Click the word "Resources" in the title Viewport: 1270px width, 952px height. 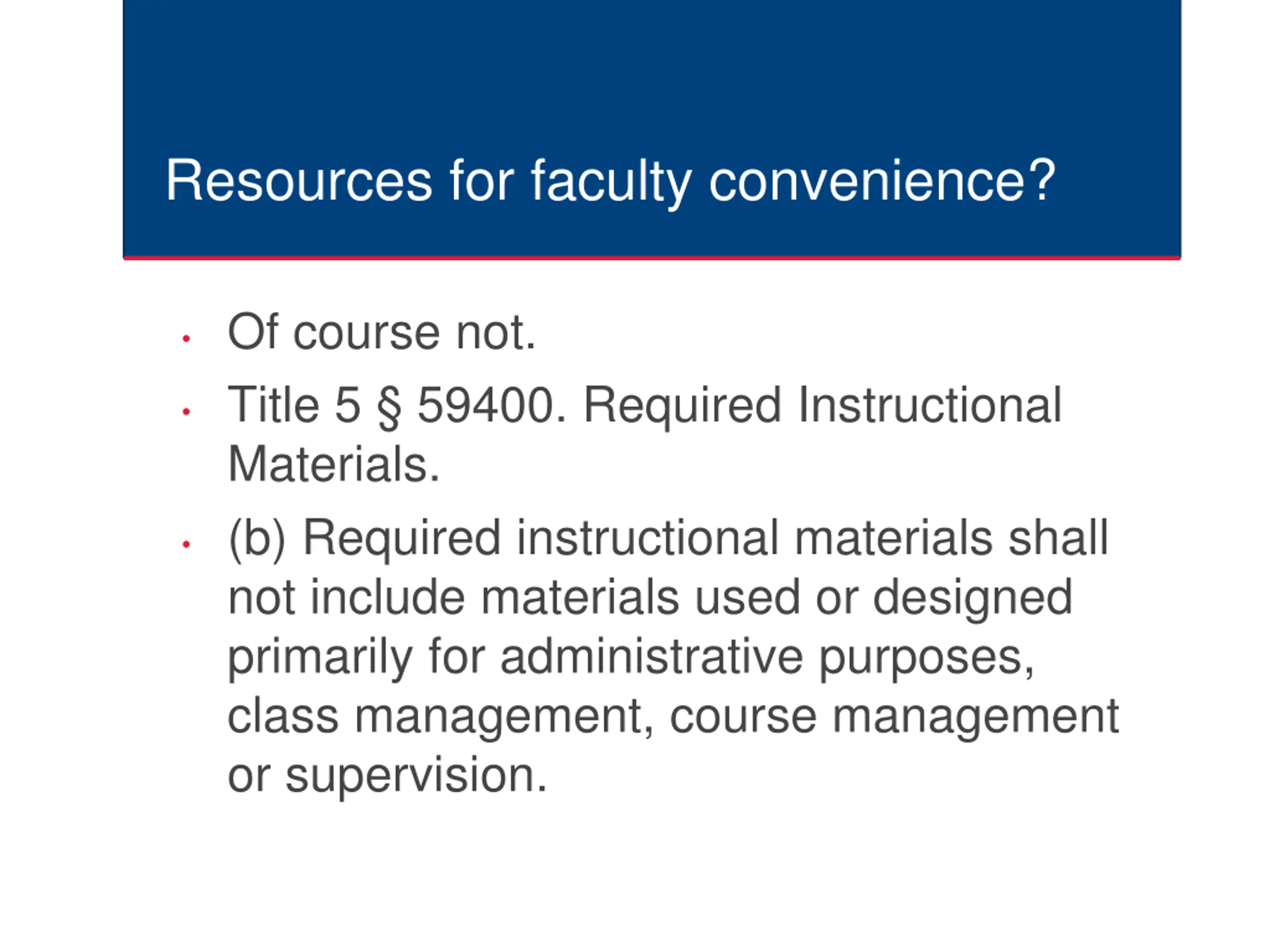click(299, 181)
